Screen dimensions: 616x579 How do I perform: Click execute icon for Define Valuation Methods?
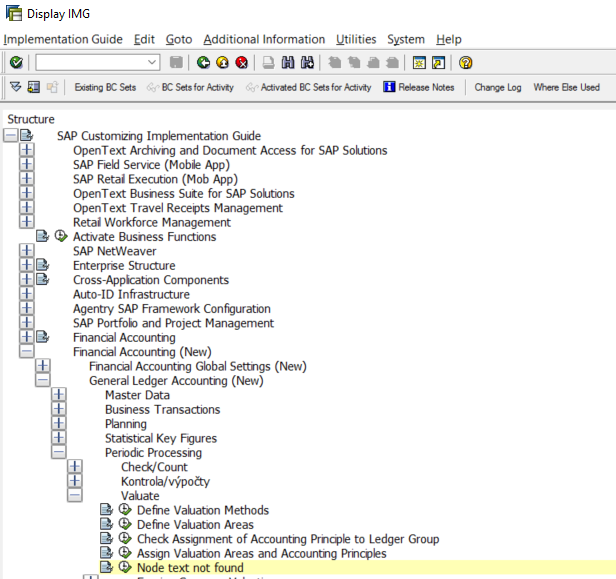[x=125, y=509]
